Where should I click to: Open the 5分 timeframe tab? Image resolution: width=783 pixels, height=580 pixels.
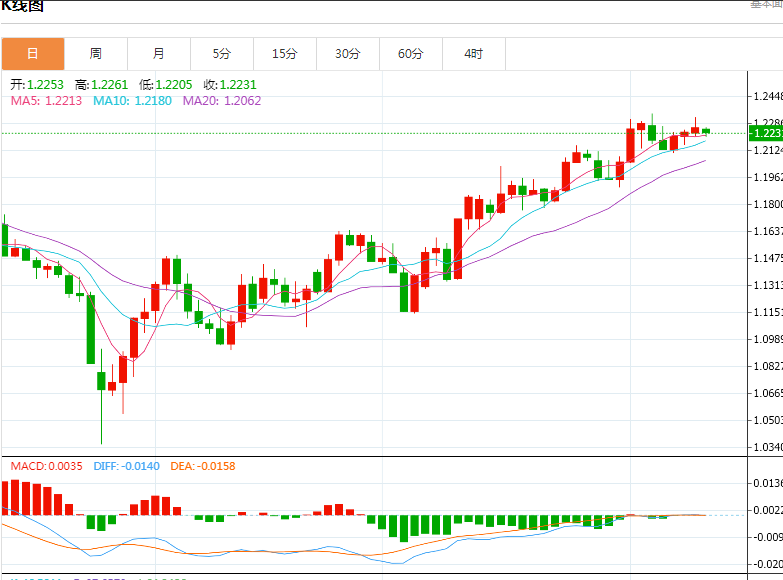pyautogui.click(x=222, y=54)
